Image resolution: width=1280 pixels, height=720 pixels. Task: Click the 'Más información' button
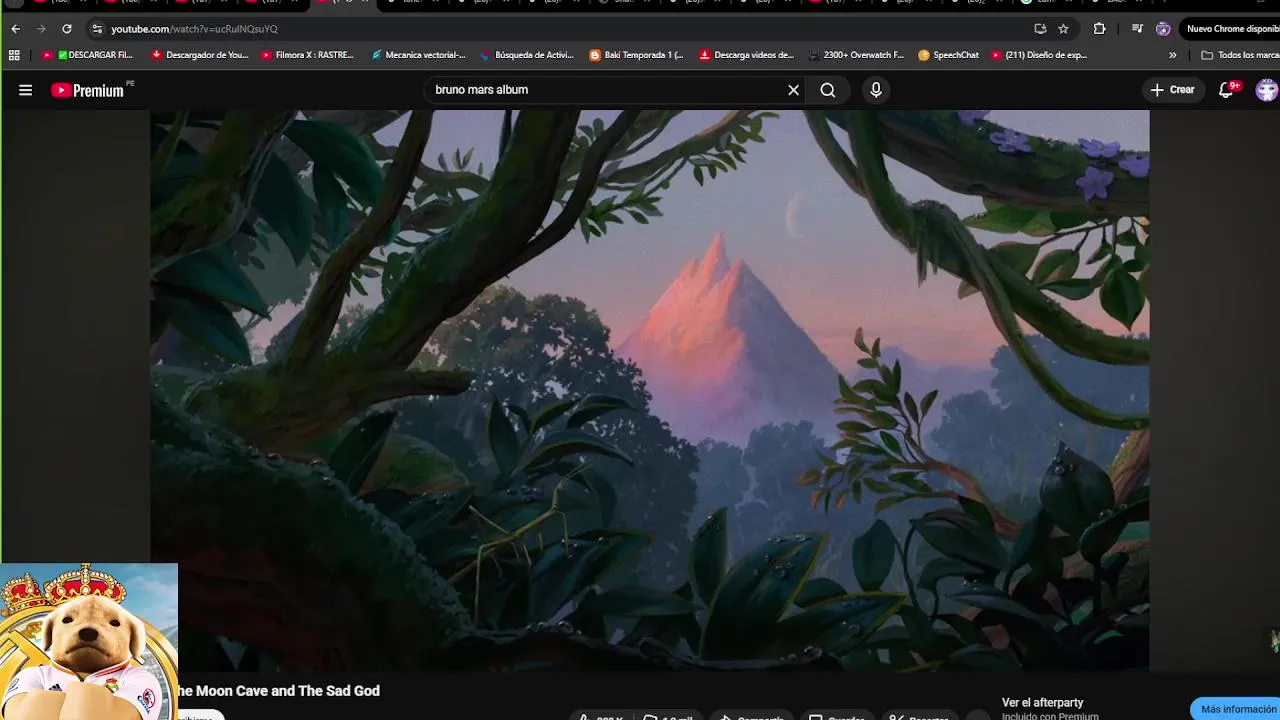point(1236,709)
